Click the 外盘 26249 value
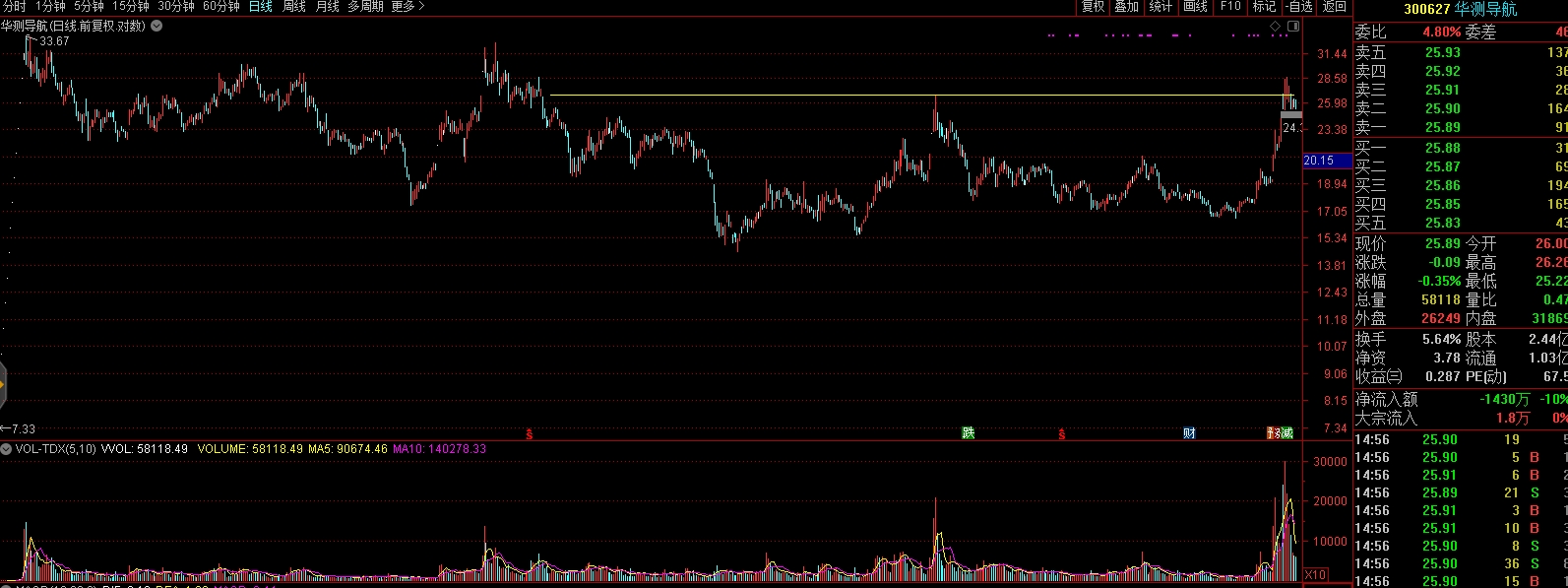 [1440, 318]
